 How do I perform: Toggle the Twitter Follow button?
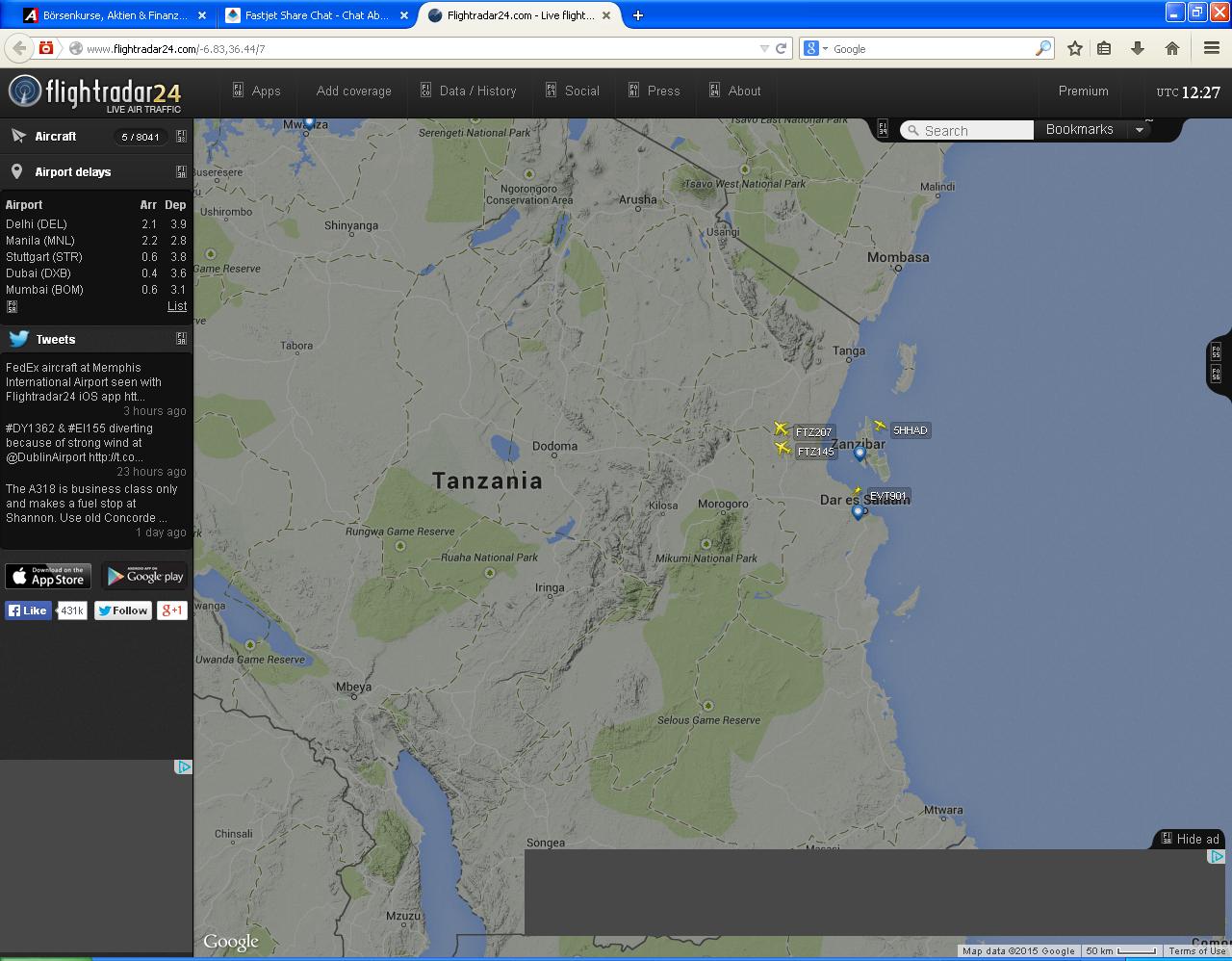(123, 610)
